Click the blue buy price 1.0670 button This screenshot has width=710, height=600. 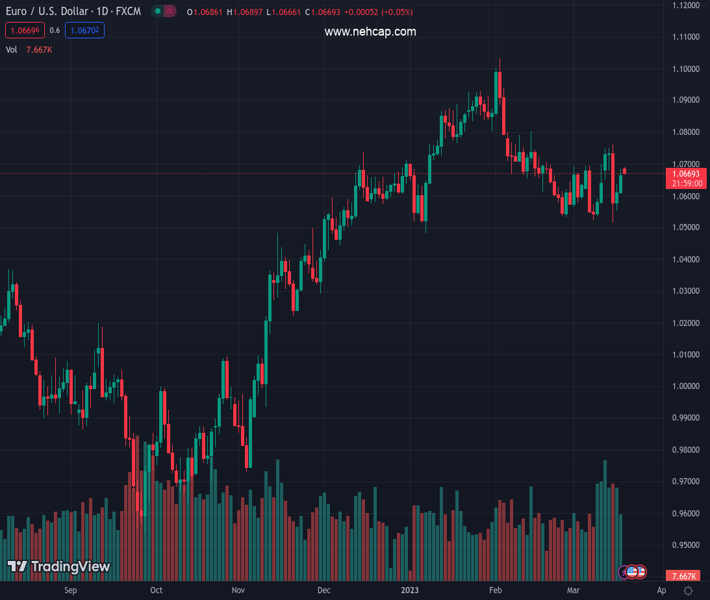pos(87,31)
